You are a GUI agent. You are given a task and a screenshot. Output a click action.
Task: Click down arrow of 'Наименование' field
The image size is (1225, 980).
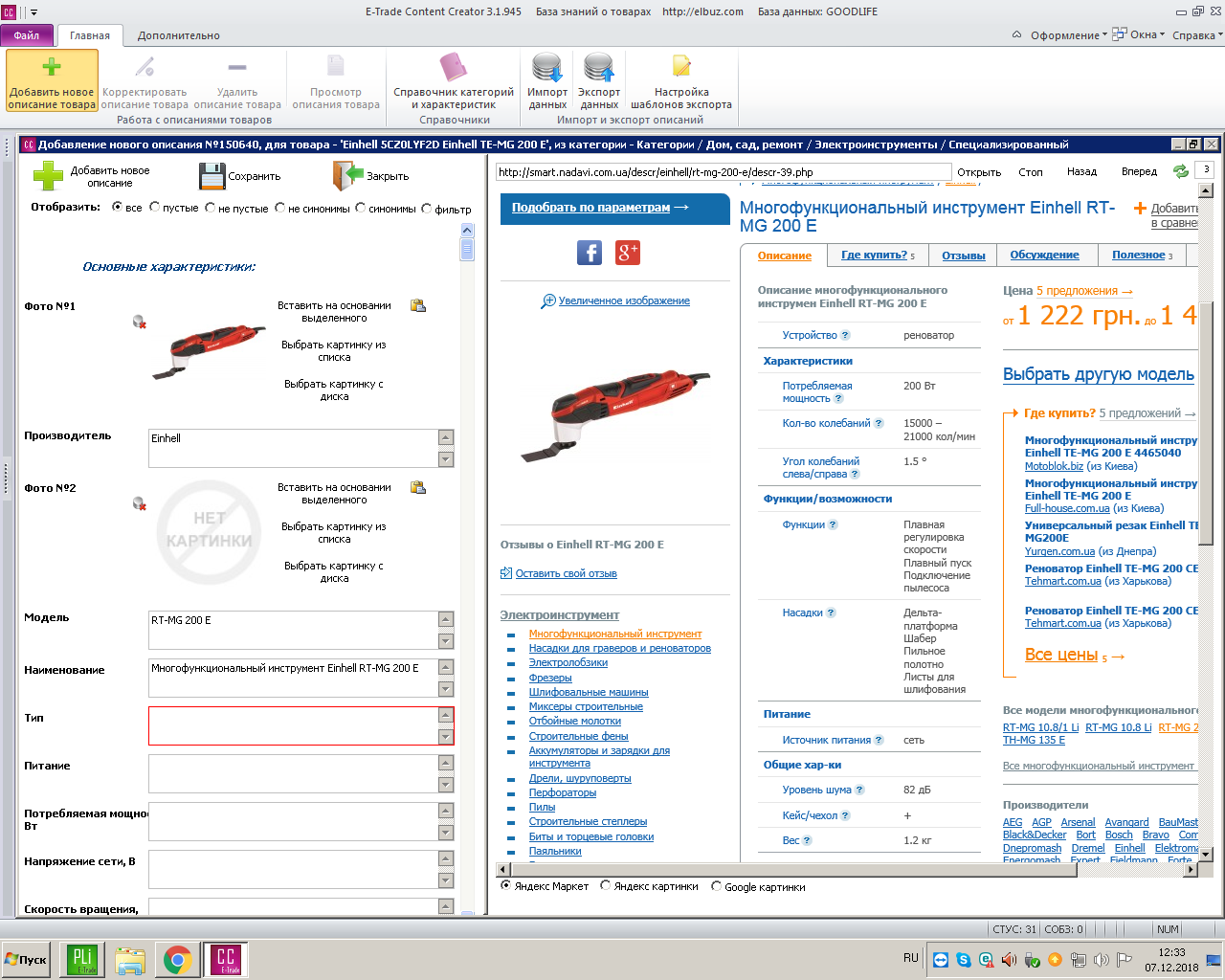[446, 689]
